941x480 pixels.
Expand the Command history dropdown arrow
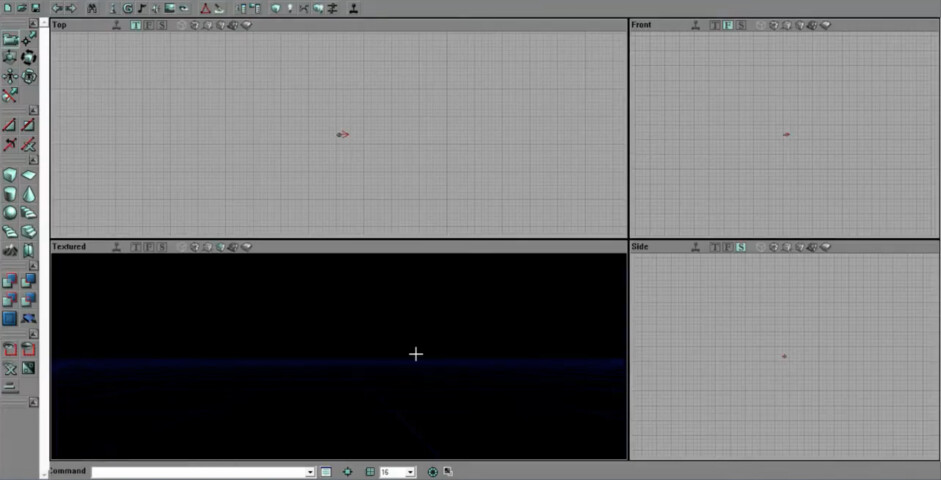[x=310, y=472]
